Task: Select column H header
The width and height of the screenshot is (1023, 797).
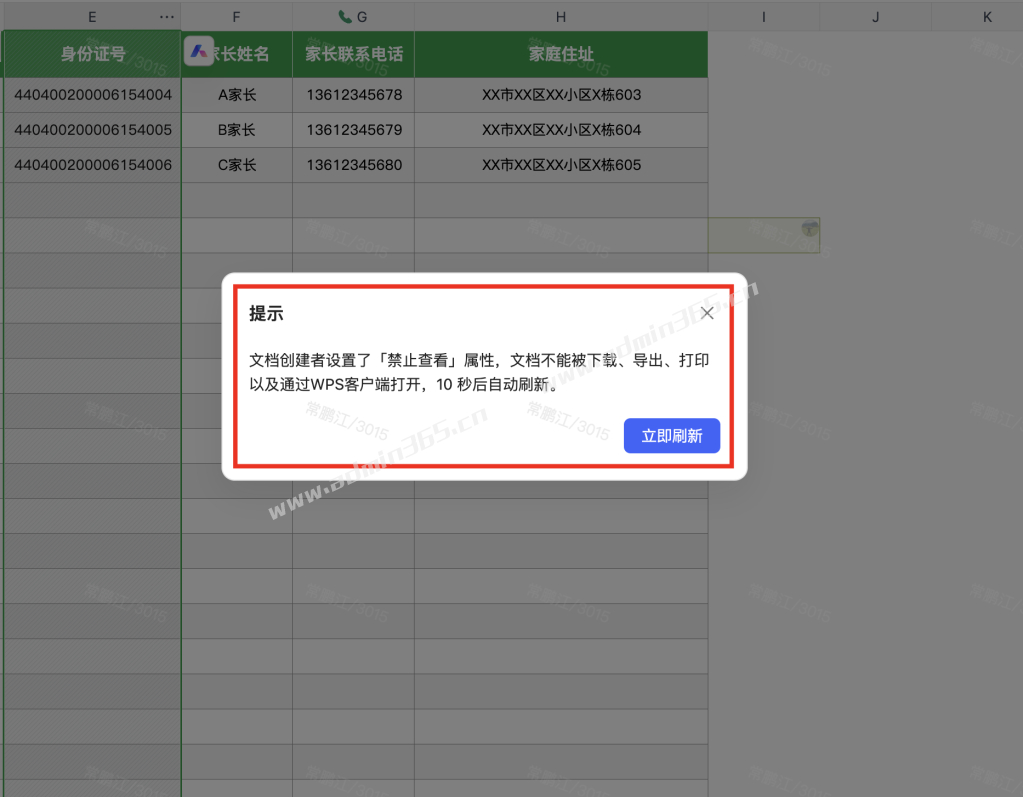Action: [561, 15]
